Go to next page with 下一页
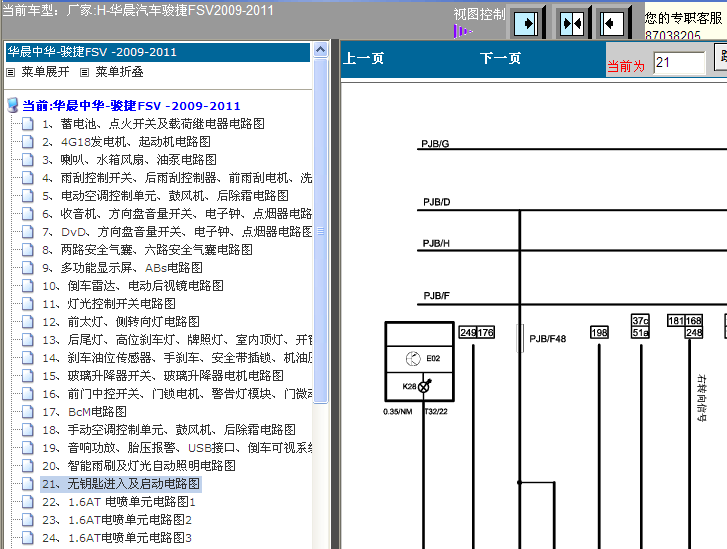 500,58
